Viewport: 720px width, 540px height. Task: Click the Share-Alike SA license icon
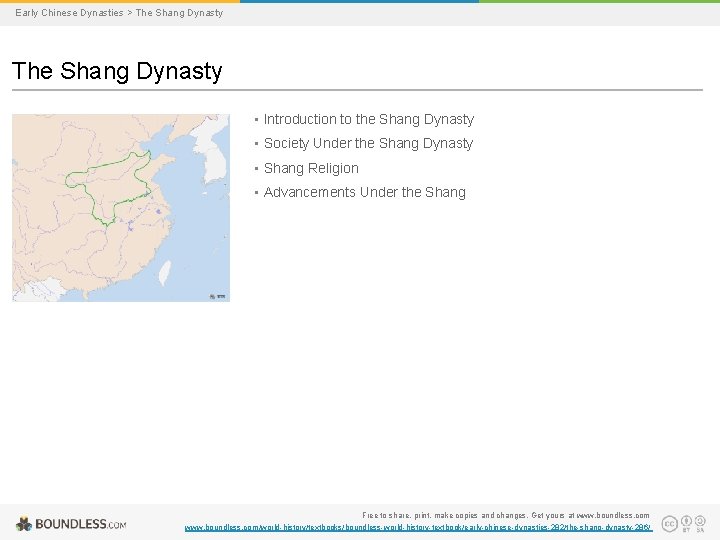pyautogui.click(x=700, y=523)
